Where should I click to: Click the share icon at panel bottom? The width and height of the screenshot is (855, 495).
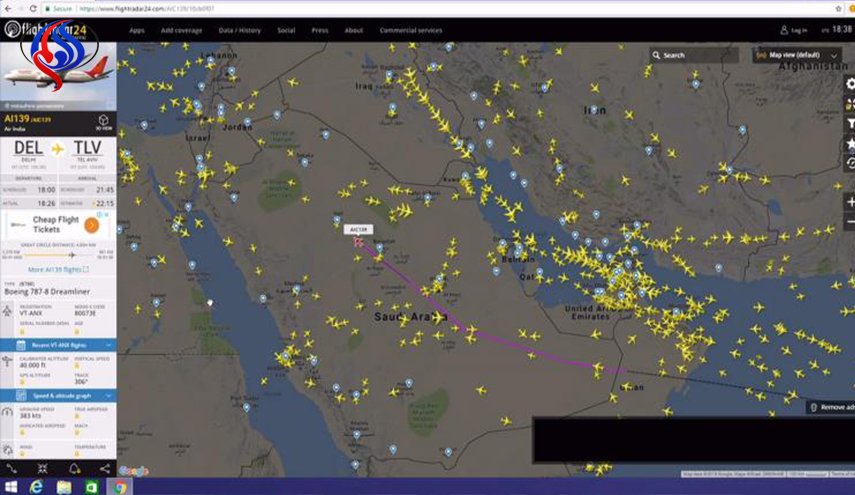pyautogui.click(x=105, y=468)
